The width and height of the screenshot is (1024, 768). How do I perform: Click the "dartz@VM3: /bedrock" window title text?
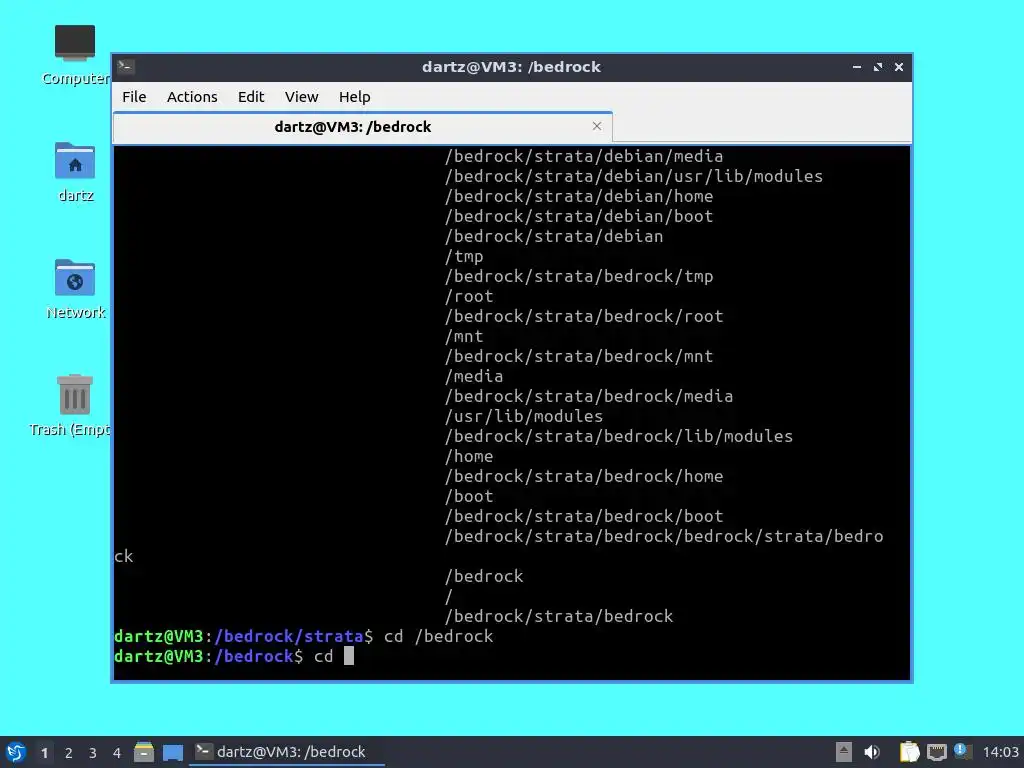coord(511,67)
